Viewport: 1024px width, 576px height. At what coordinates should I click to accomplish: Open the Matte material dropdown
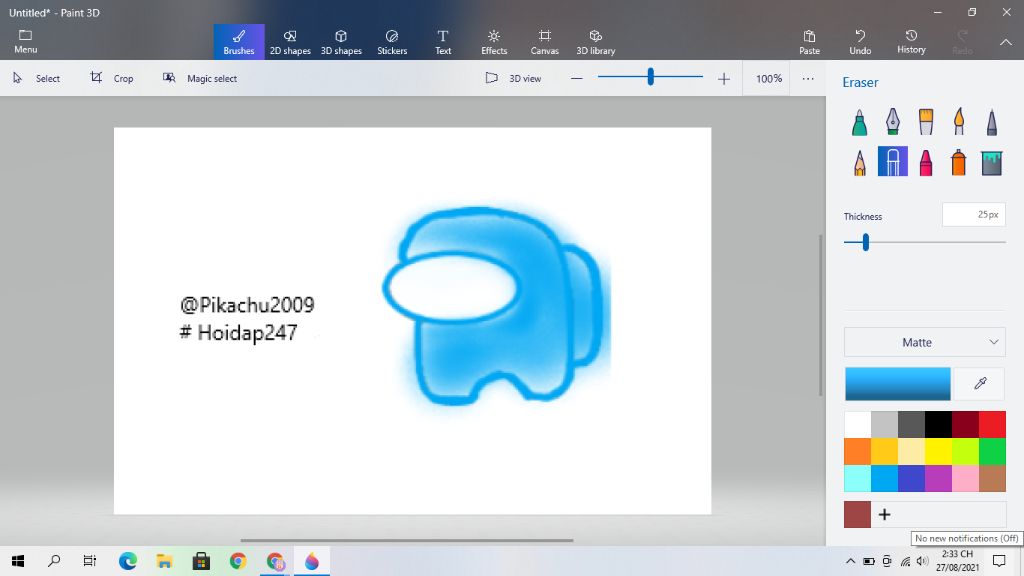(925, 342)
